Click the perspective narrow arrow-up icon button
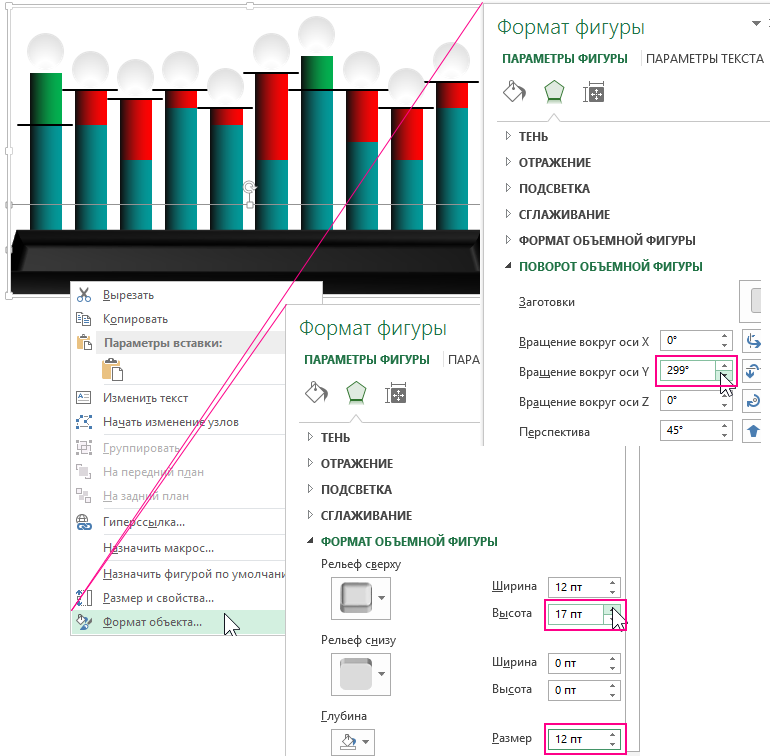Screen dimensions: 770x756 [x=755, y=432]
